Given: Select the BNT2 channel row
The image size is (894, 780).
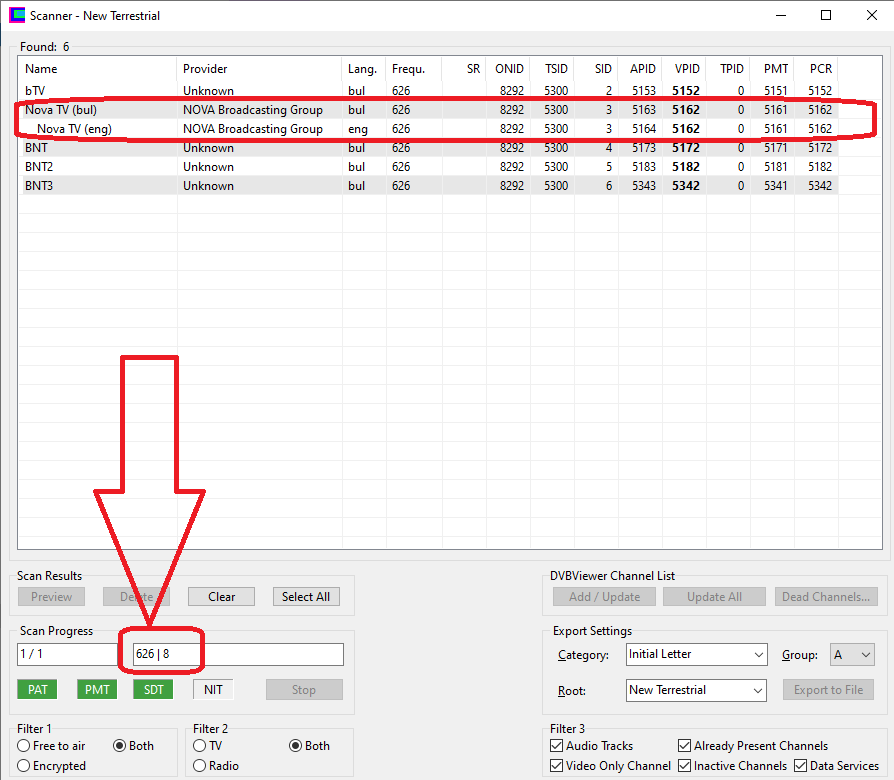Looking at the screenshot, I should (428, 166).
